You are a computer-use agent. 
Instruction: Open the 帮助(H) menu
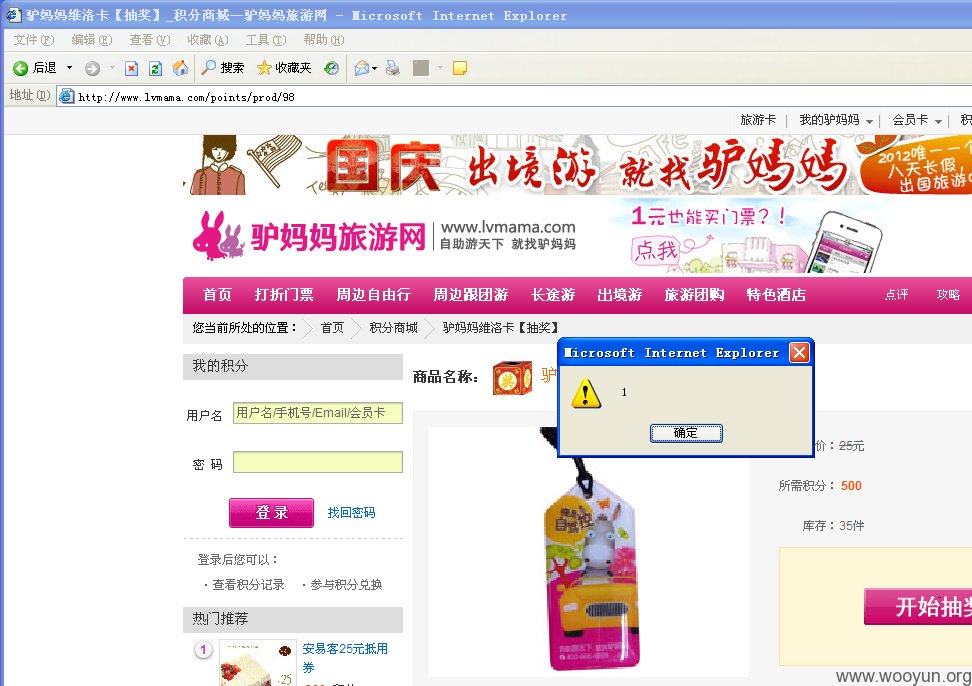point(324,40)
